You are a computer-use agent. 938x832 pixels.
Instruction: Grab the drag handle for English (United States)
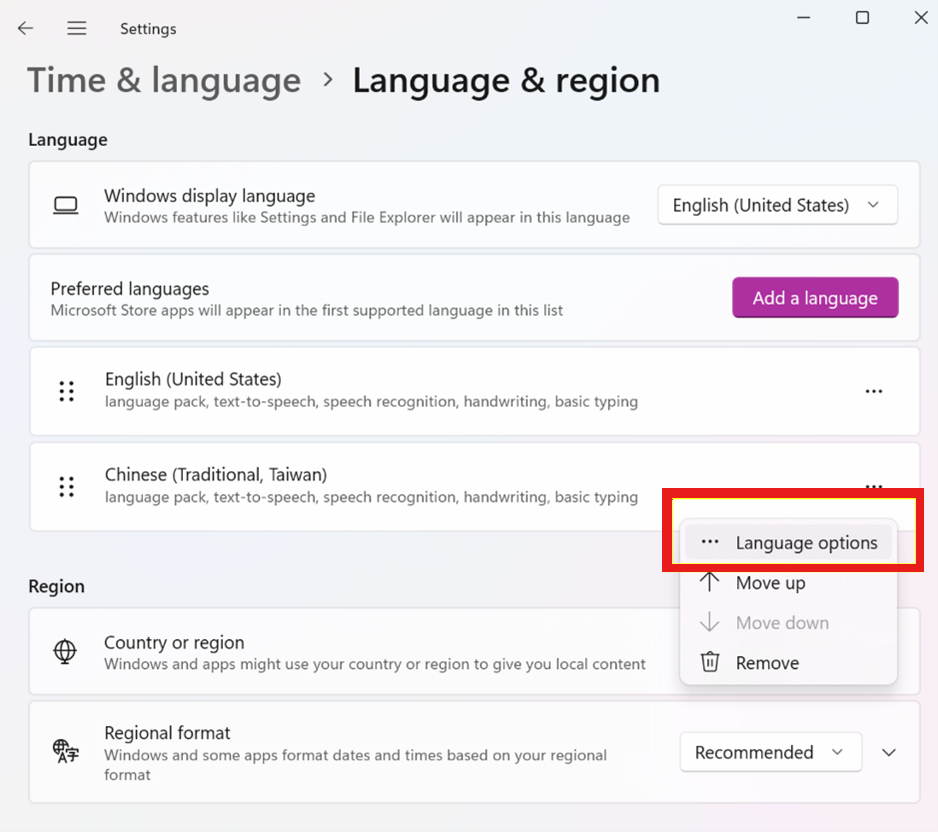click(x=66, y=391)
